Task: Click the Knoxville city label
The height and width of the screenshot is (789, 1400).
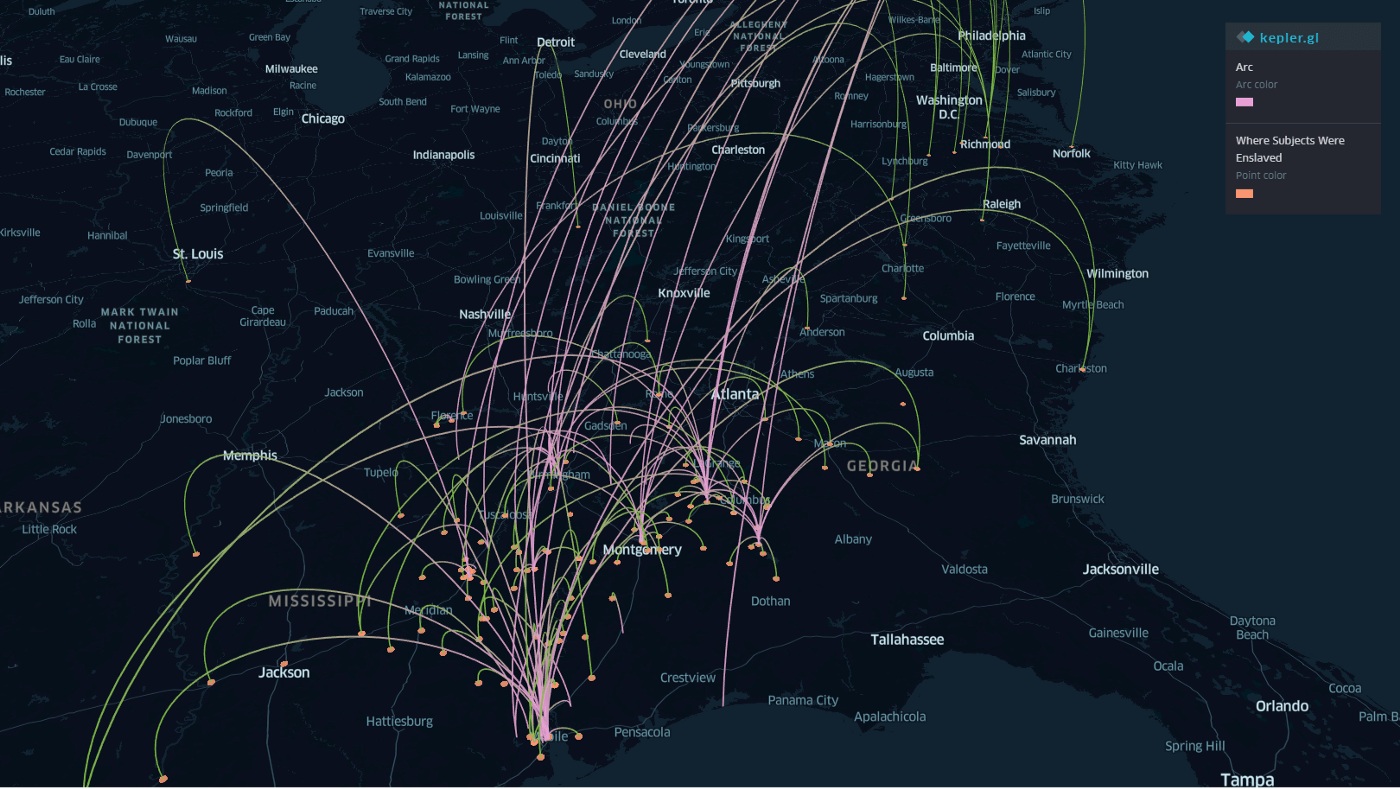Action: coord(684,293)
